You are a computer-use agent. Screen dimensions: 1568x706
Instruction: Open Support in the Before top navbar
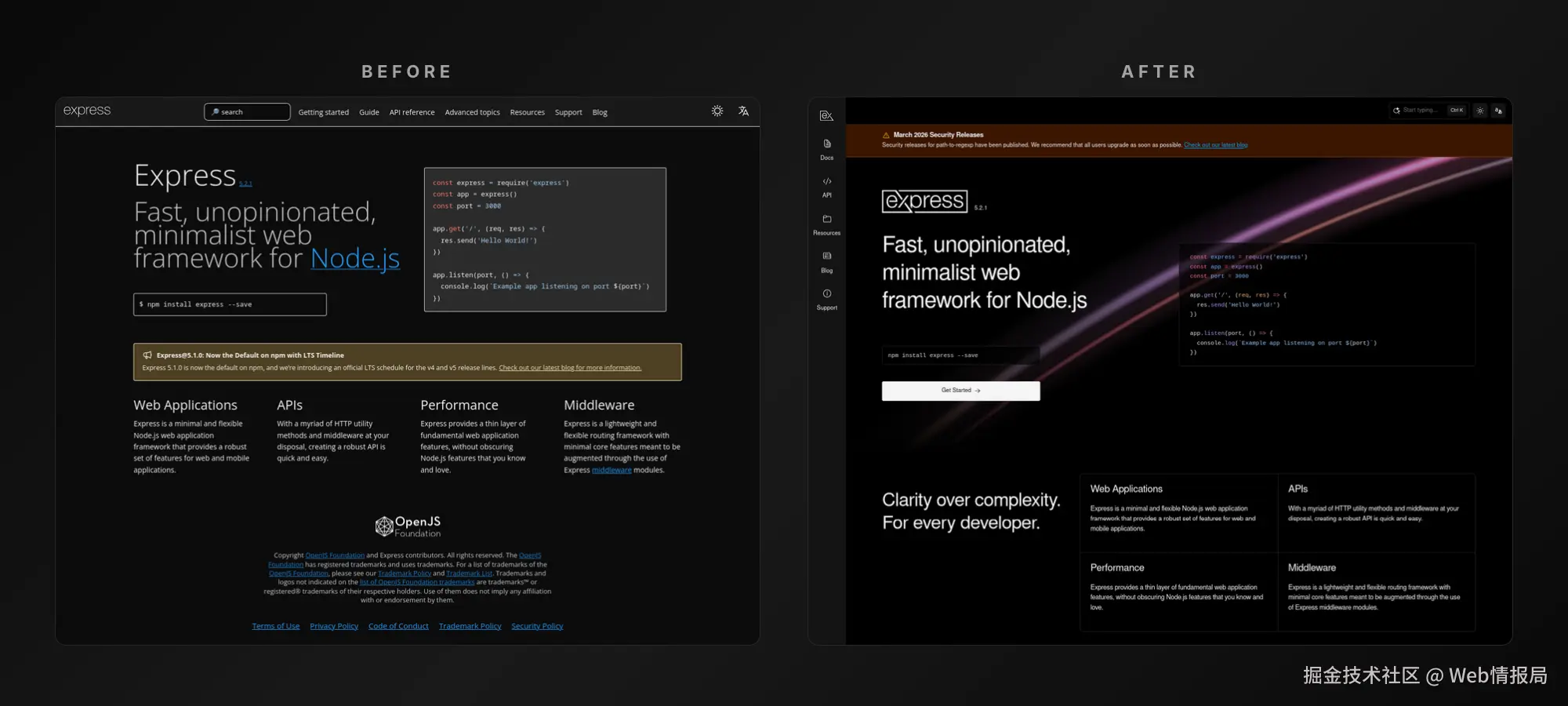(568, 112)
